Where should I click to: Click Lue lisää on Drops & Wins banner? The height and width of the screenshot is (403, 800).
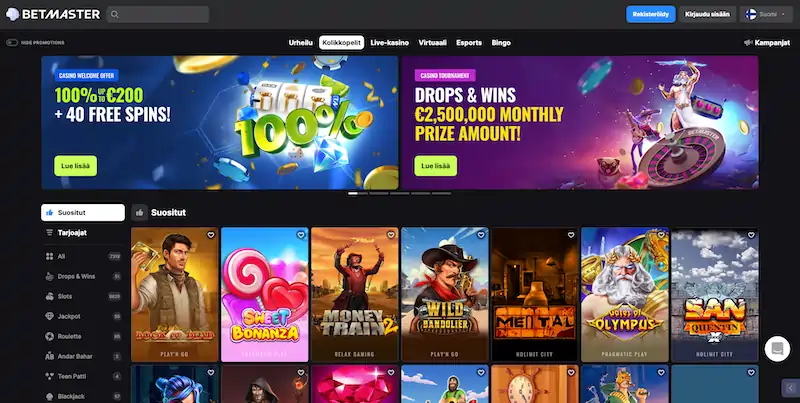[435, 166]
